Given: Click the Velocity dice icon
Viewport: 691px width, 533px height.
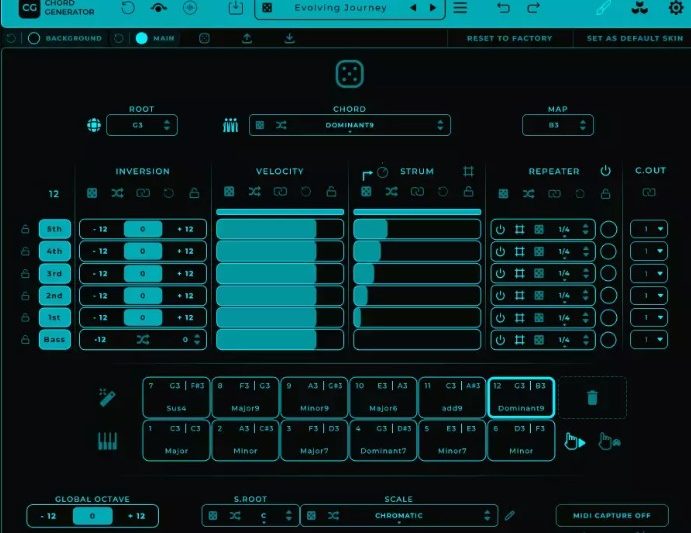Looking at the screenshot, I should tap(229, 191).
